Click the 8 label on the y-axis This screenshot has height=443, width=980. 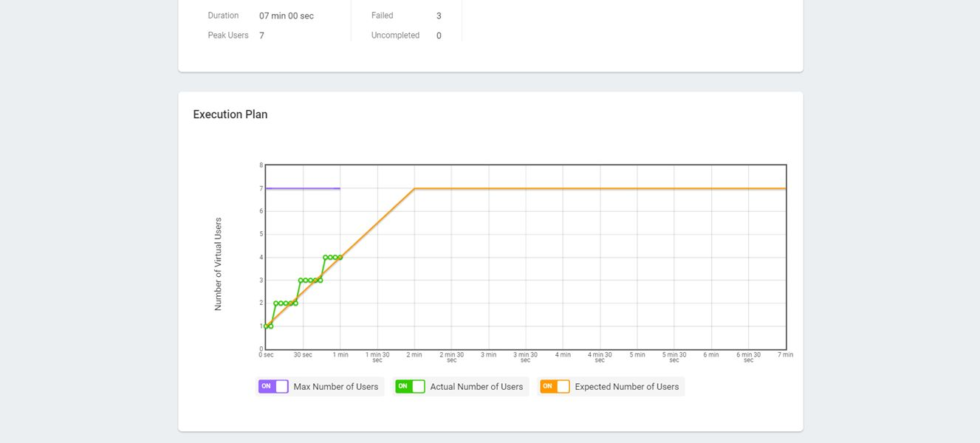[x=261, y=165]
